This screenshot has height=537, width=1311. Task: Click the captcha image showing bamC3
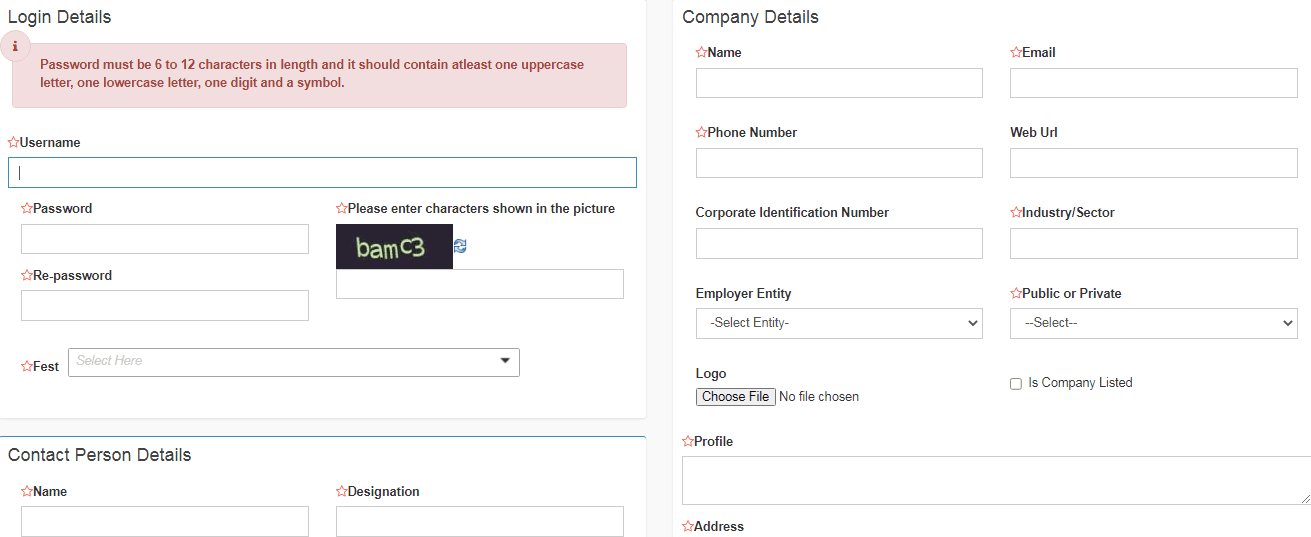click(x=394, y=247)
